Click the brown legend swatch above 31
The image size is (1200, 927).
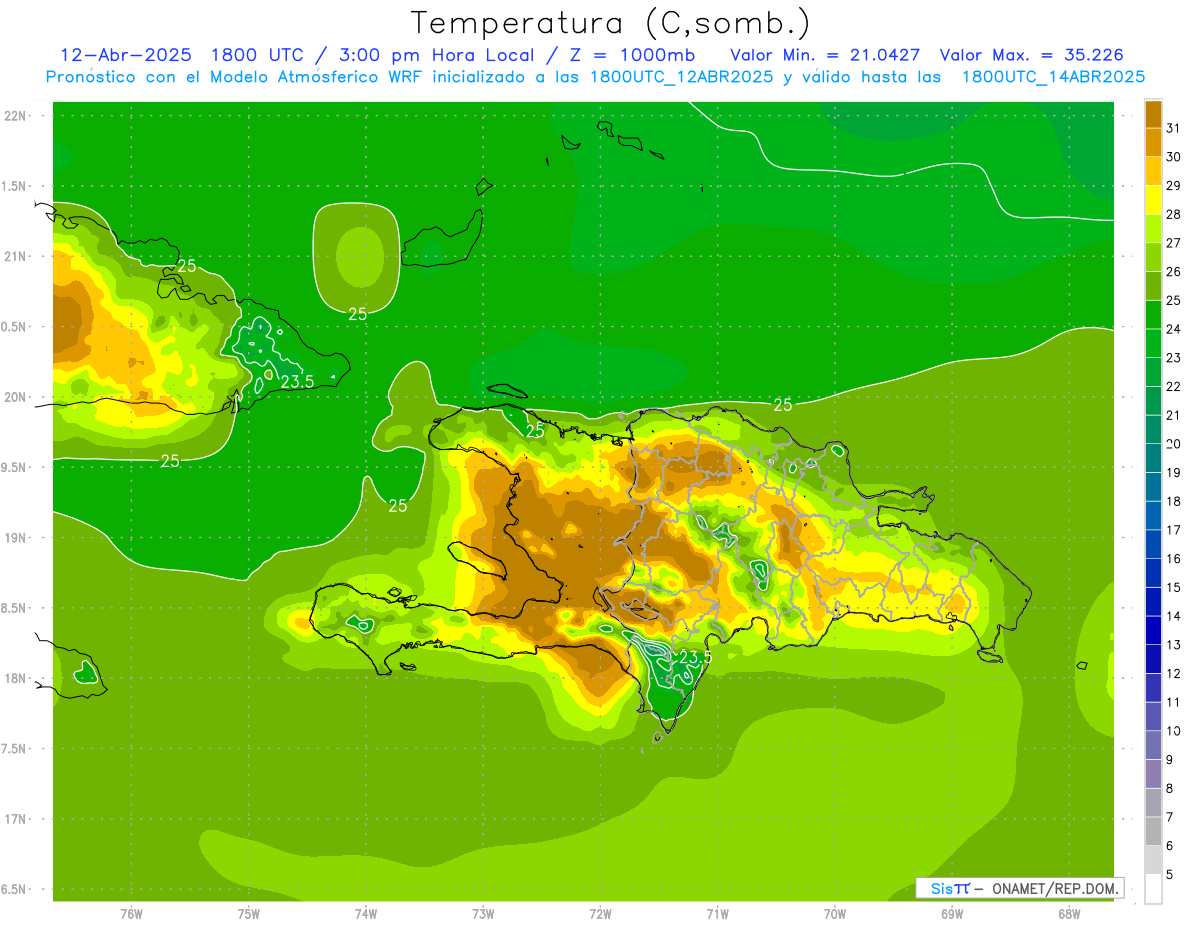point(1153,113)
